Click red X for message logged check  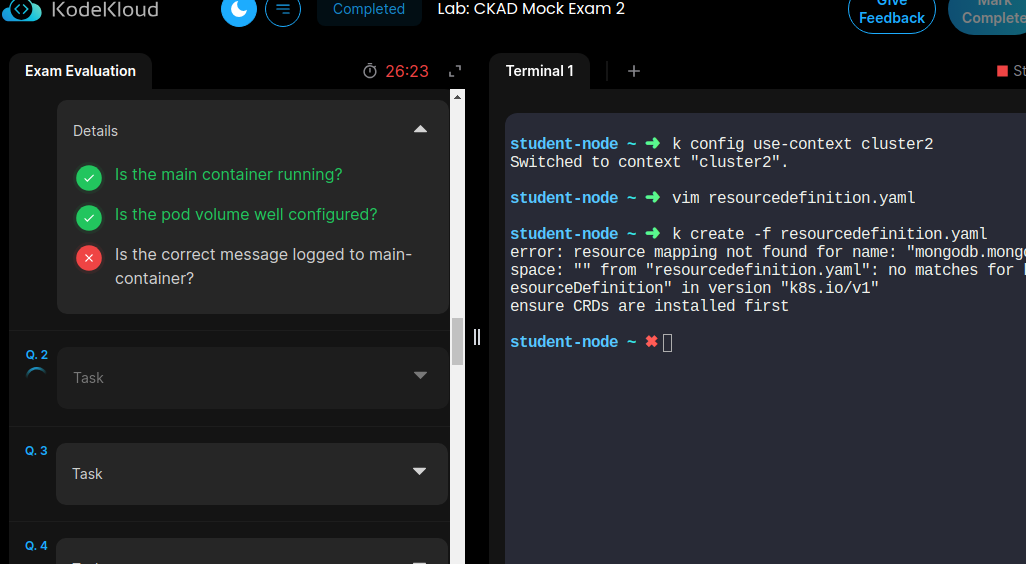[89, 258]
